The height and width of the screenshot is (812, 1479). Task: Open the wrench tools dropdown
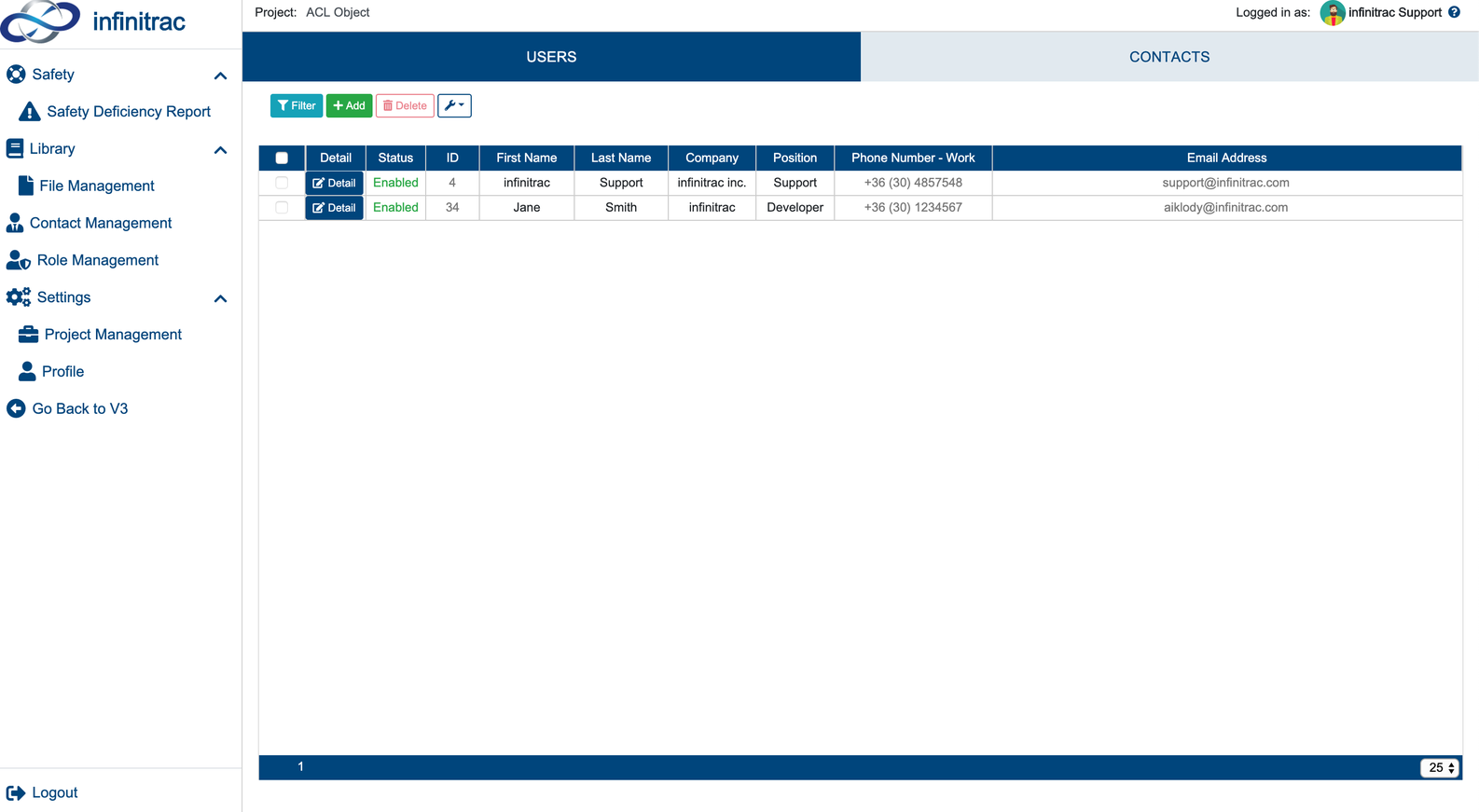pyautogui.click(x=454, y=105)
